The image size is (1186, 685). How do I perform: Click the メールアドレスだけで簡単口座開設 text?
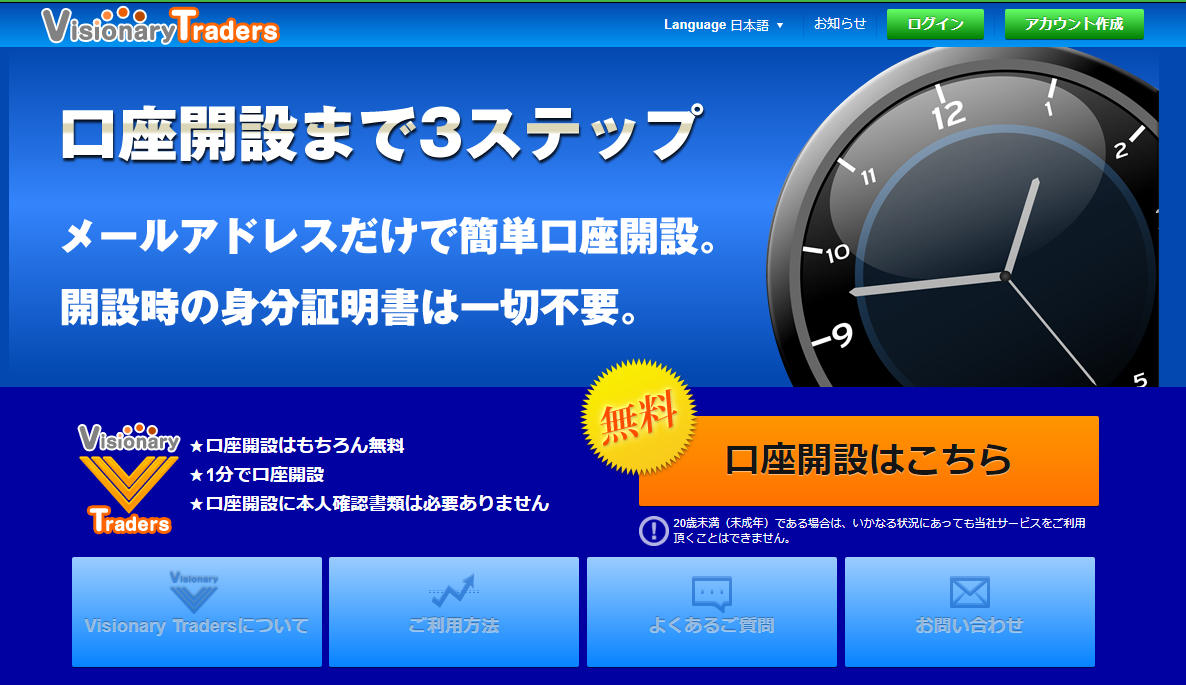click(x=388, y=236)
